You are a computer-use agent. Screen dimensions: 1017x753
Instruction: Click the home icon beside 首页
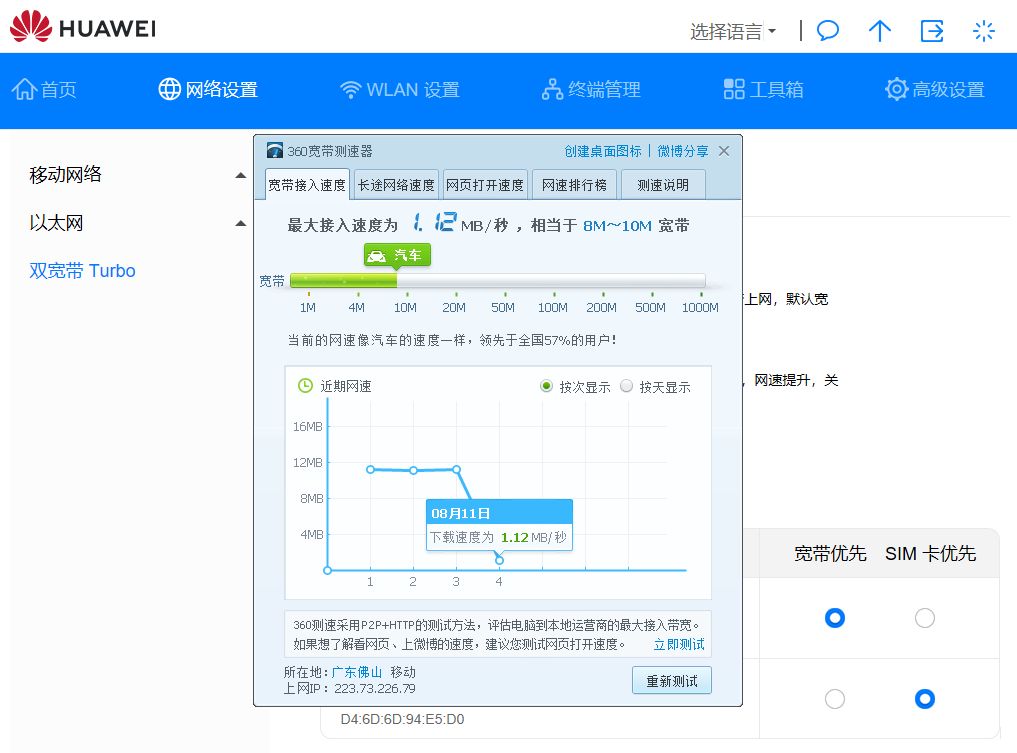point(24,90)
